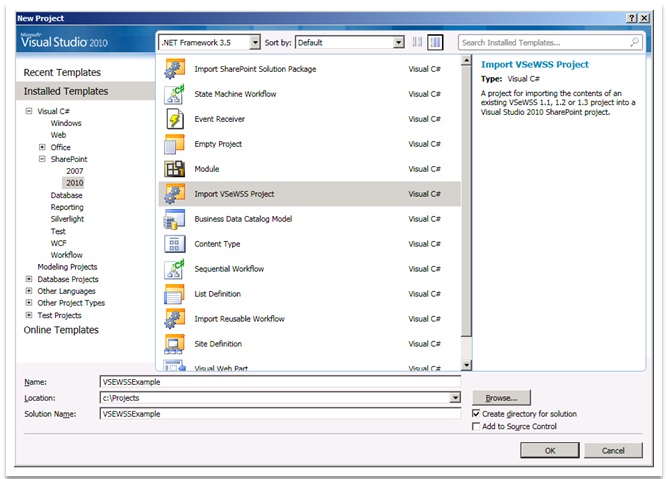Click the Browse... button
Viewport: 668px width, 479px height.
(501, 398)
